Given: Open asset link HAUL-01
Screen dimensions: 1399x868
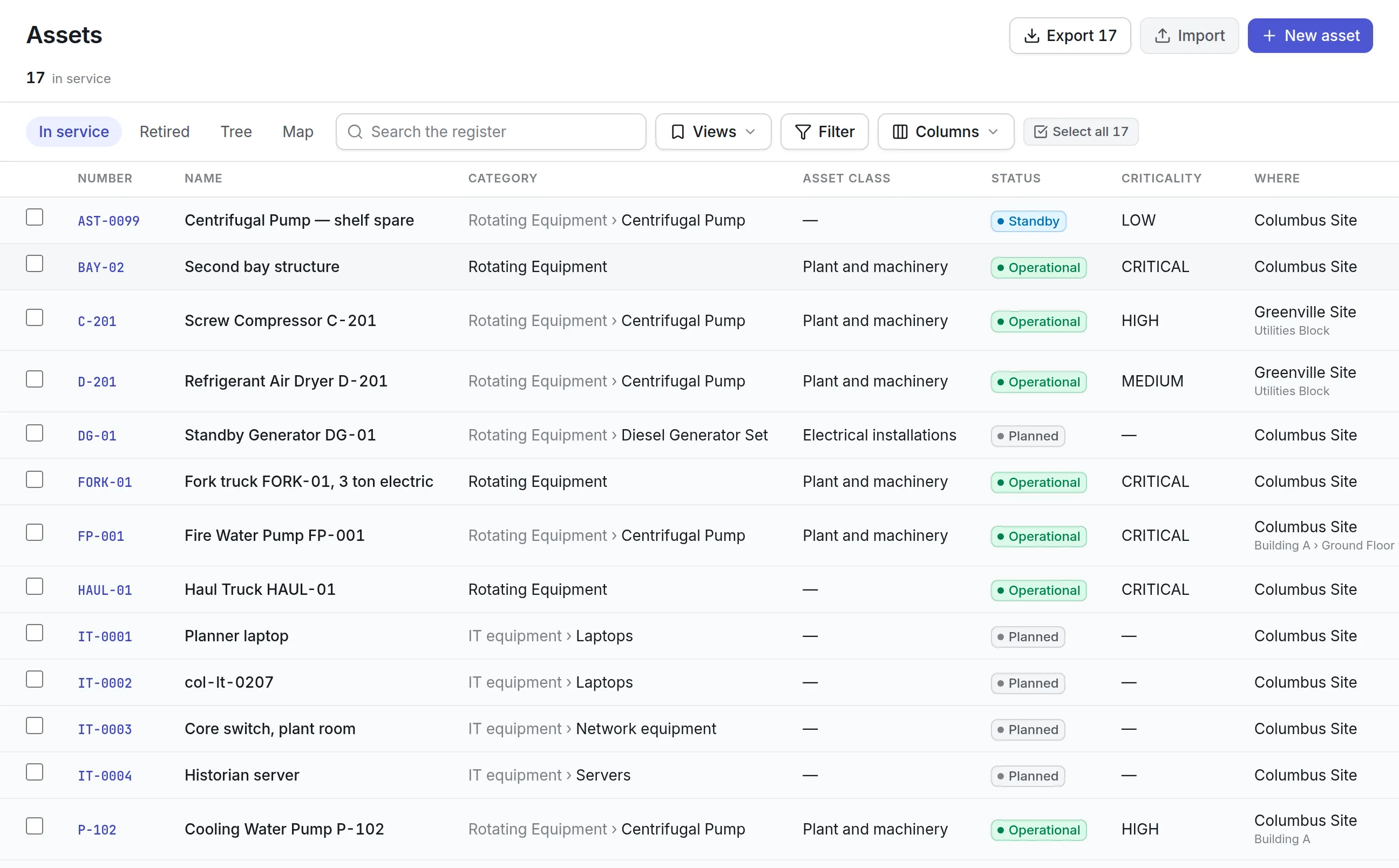Looking at the screenshot, I should 104,590.
